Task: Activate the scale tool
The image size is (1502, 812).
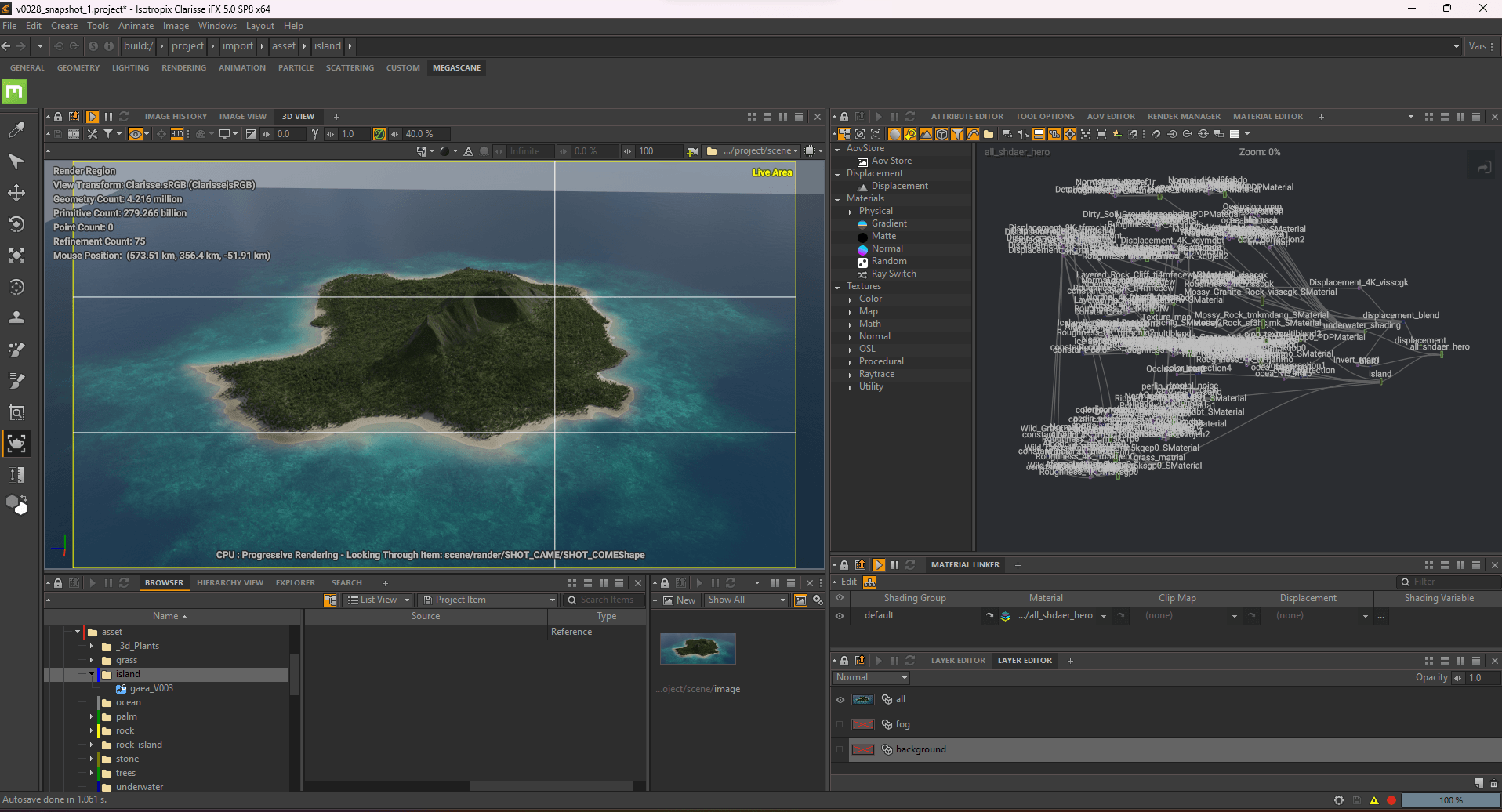Action: click(x=16, y=256)
